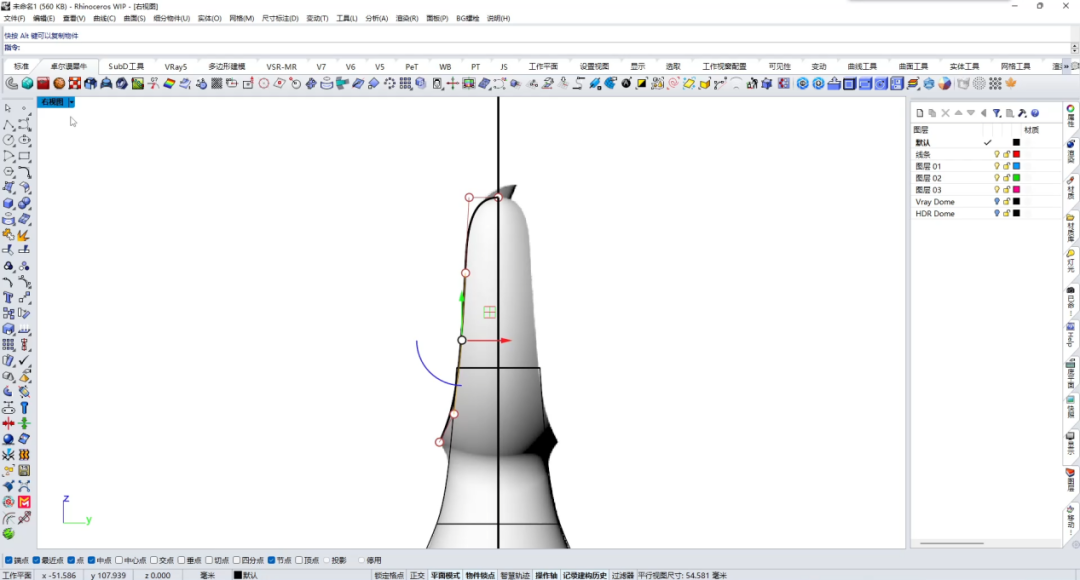Hide layer 图层 01 via lightbulb
Viewport: 1080px width, 580px height.
click(x=996, y=166)
